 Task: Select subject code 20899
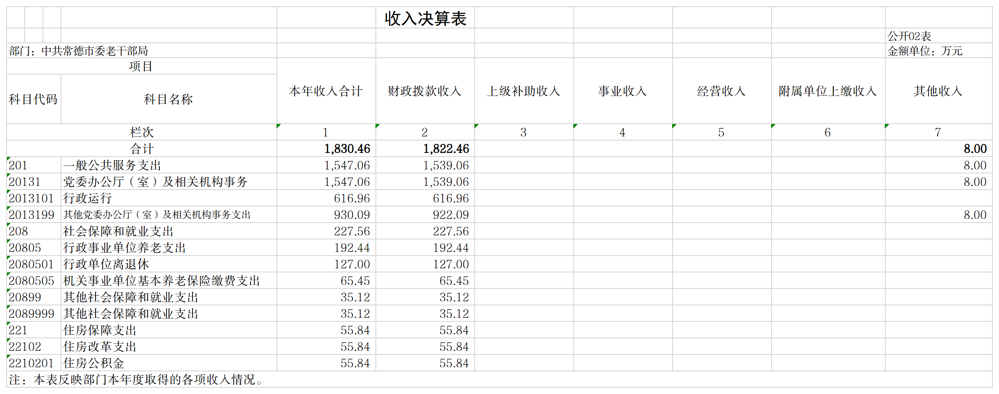click(x=34, y=298)
